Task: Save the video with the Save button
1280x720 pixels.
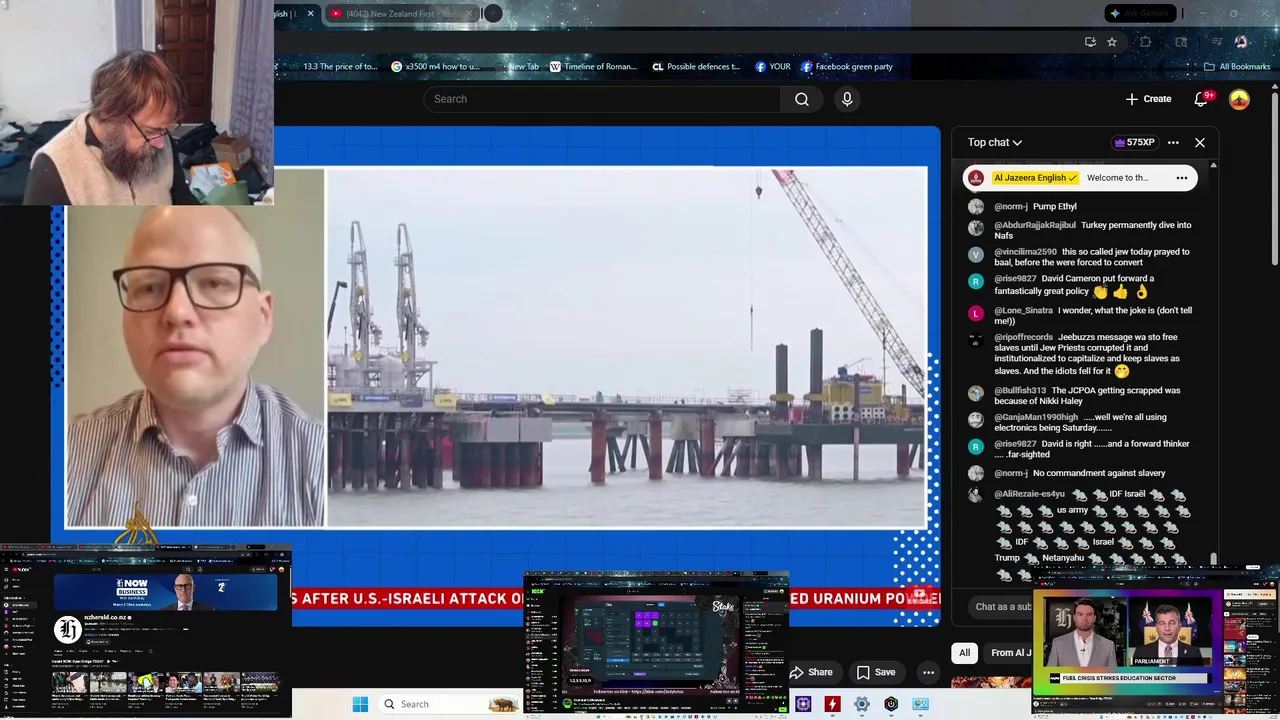Action: point(875,672)
